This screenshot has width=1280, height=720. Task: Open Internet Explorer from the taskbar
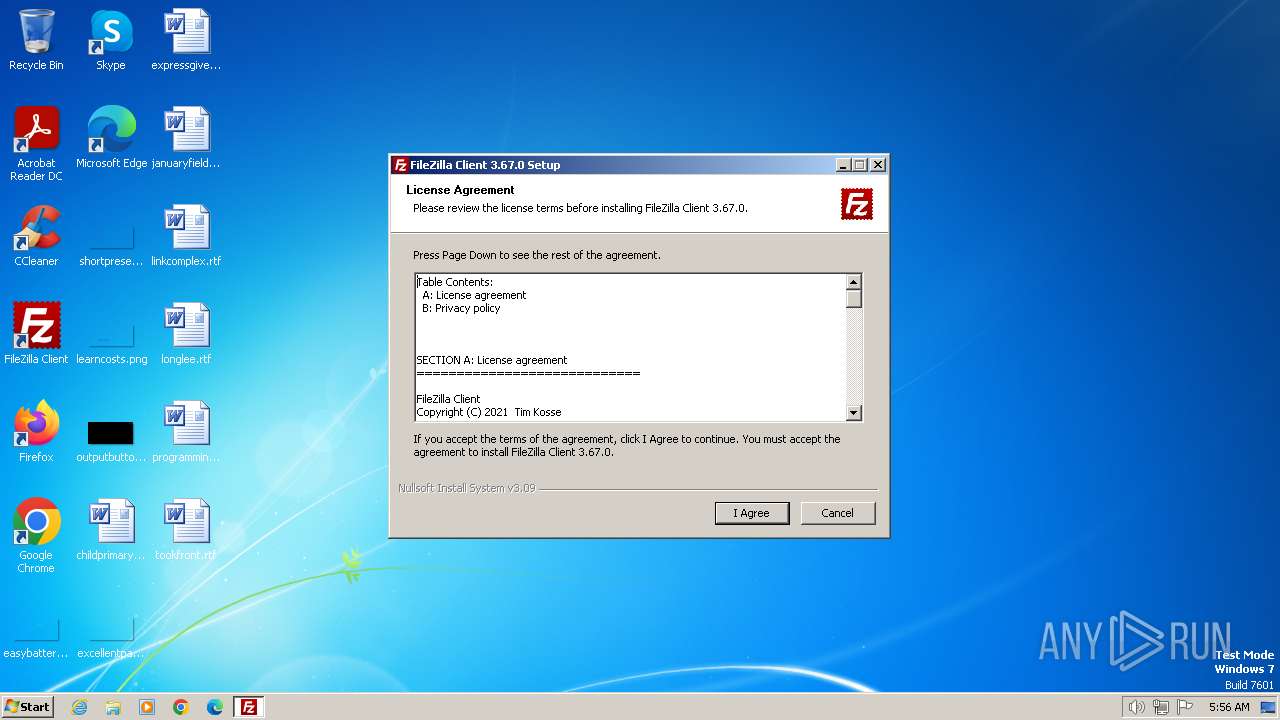tap(79, 707)
